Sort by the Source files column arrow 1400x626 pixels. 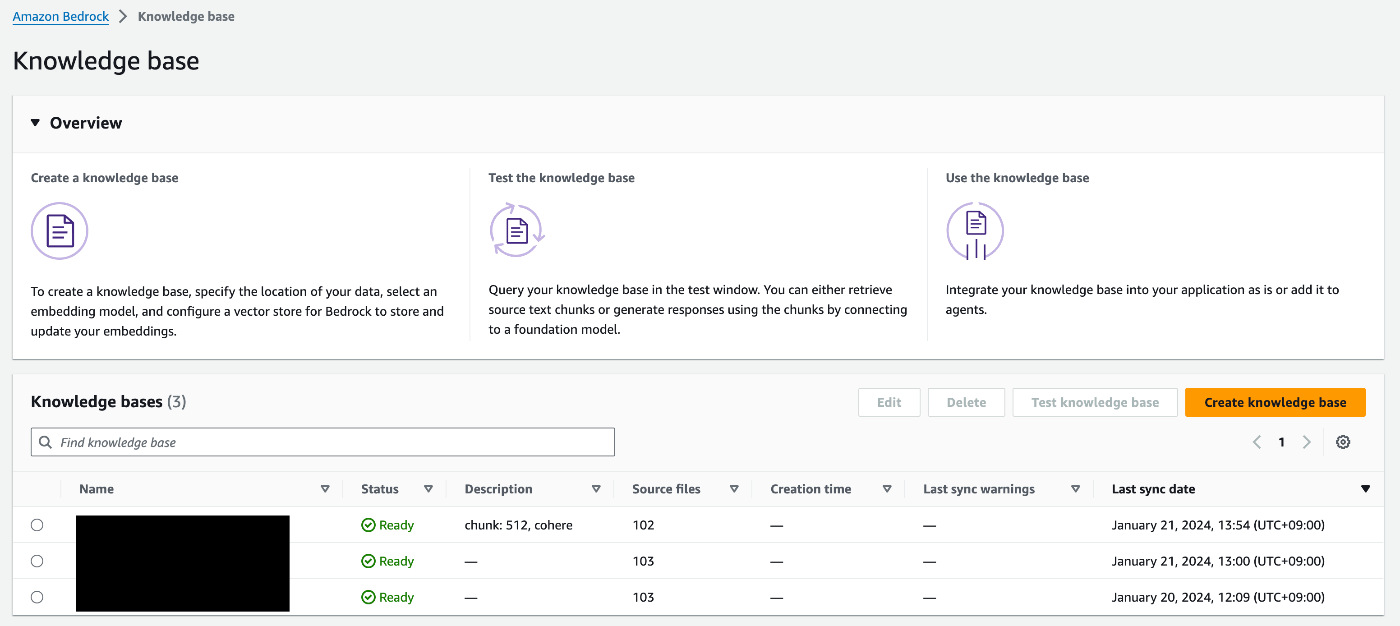734,489
